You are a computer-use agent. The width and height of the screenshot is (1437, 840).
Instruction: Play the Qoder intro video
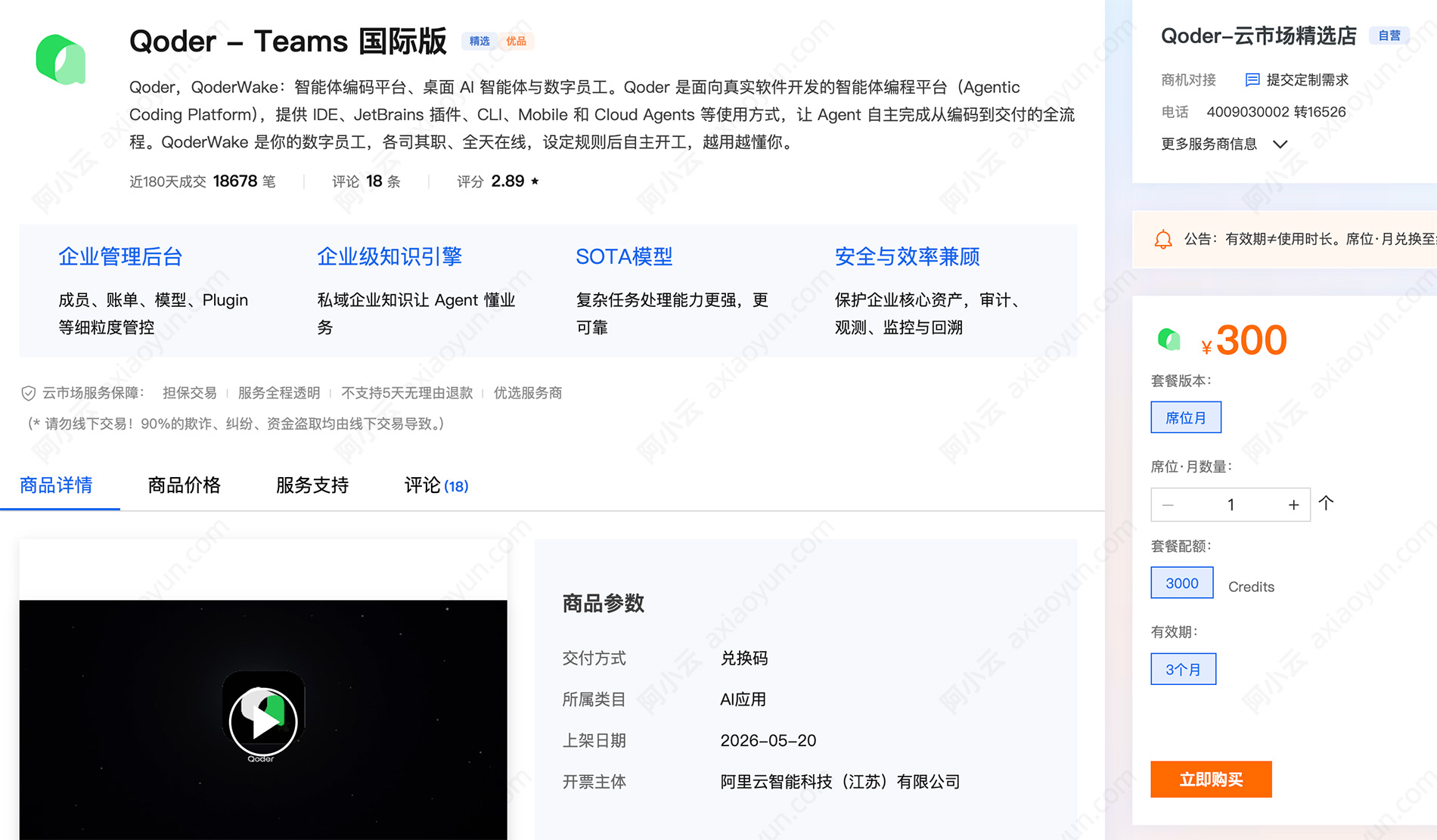(x=263, y=721)
